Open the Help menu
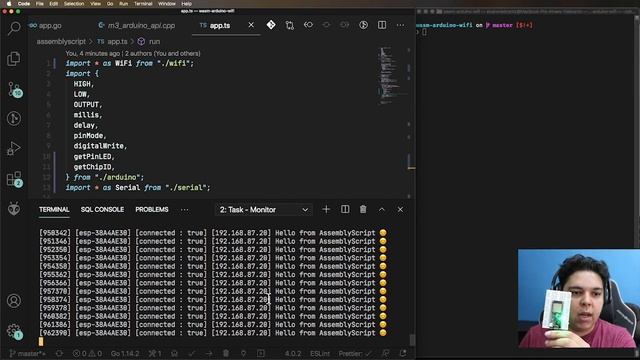The image size is (640, 360). pos(187,3)
